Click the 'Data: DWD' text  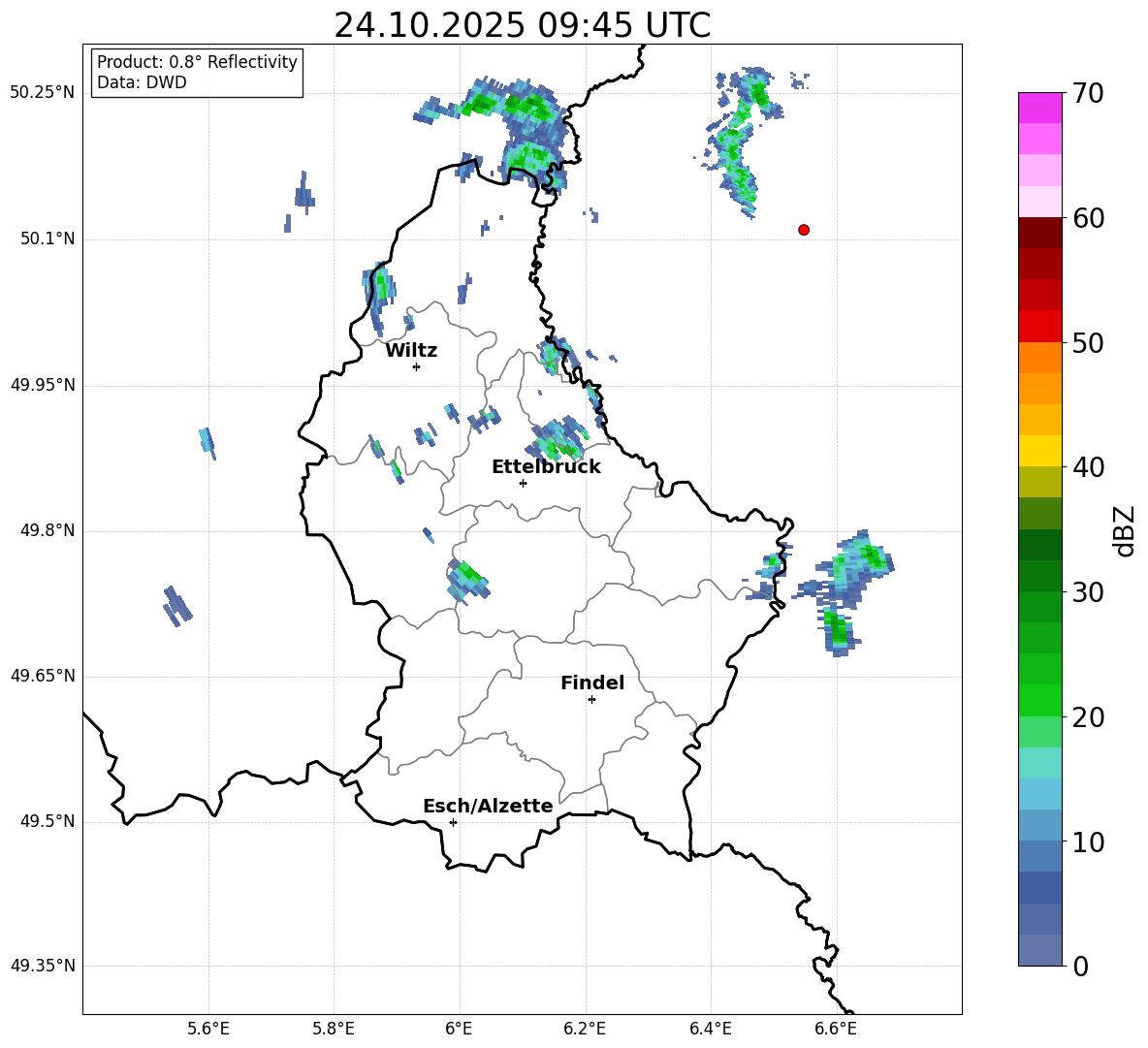pos(142,82)
